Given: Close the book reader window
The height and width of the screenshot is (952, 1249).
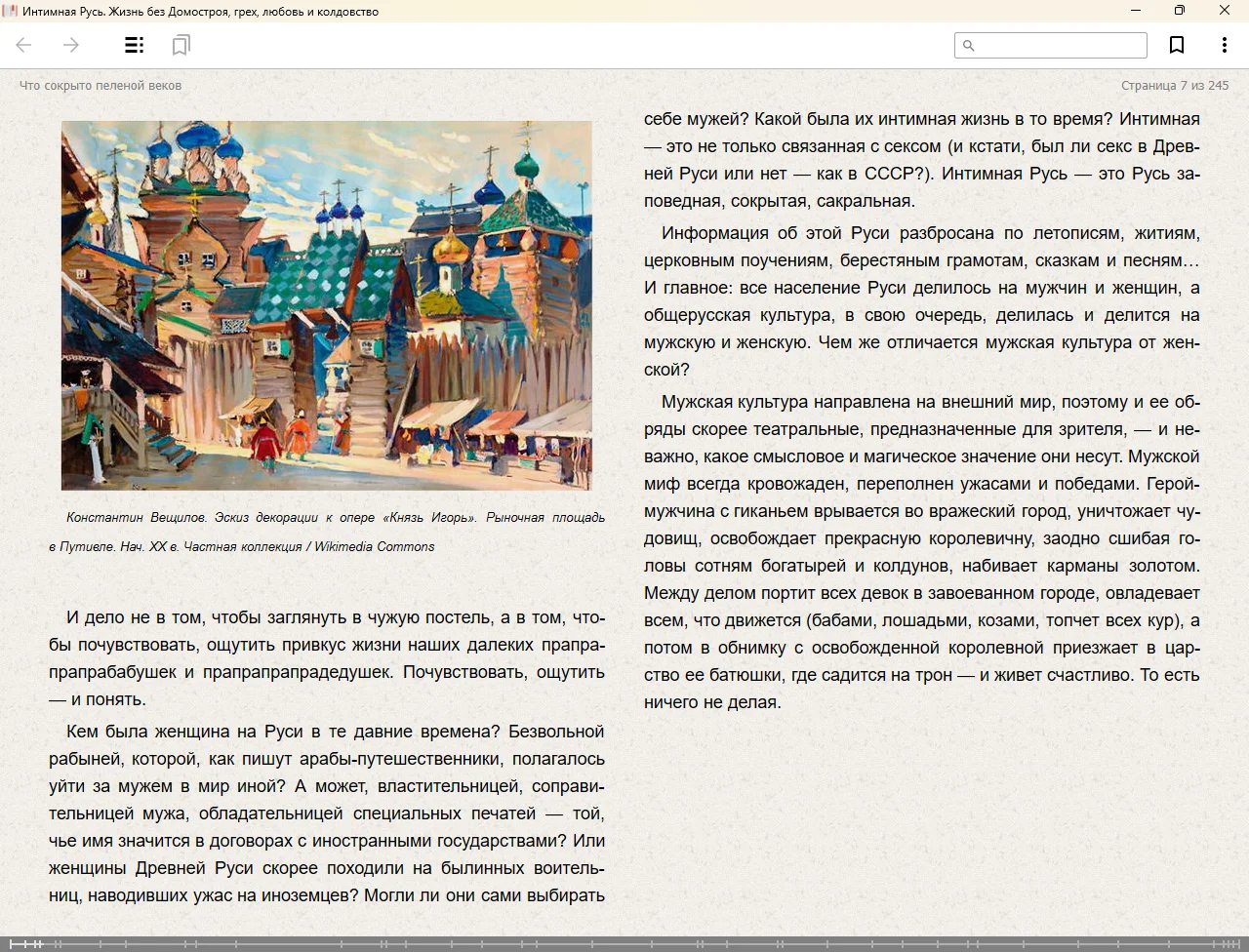Looking at the screenshot, I should (1225, 11).
